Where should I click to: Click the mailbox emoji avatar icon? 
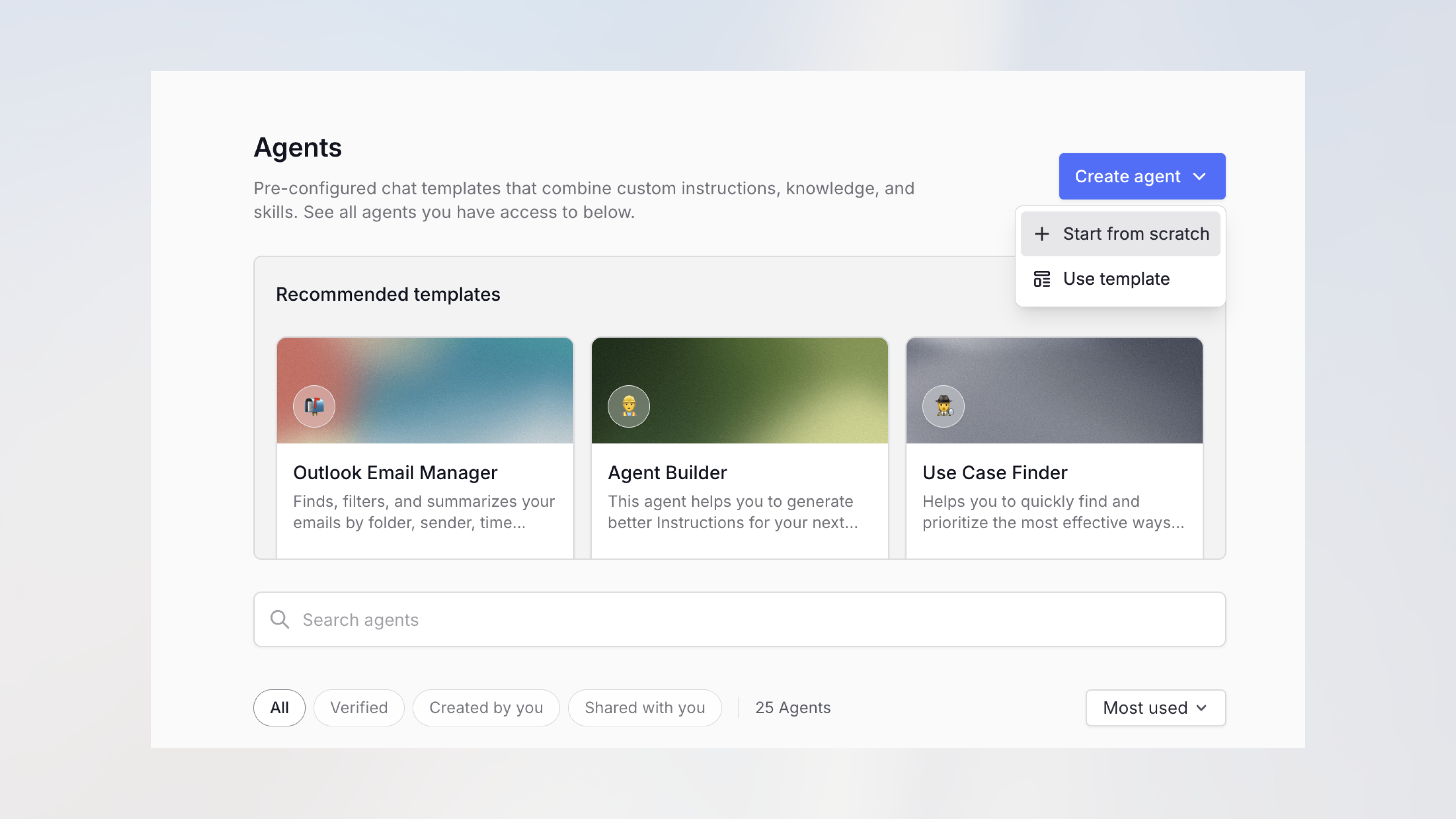pyautogui.click(x=314, y=406)
